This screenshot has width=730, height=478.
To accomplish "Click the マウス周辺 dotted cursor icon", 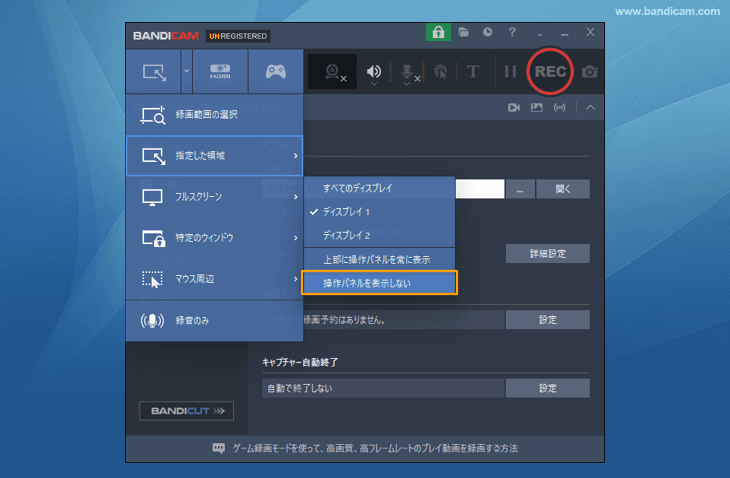I will (x=152, y=279).
